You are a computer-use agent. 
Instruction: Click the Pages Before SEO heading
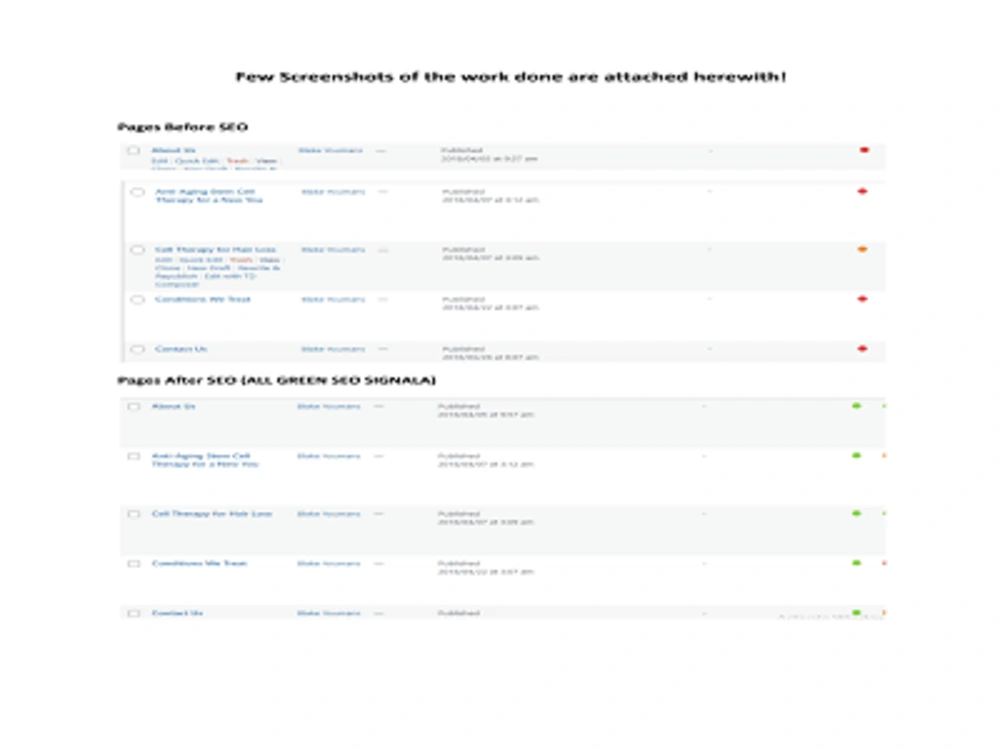coord(182,127)
